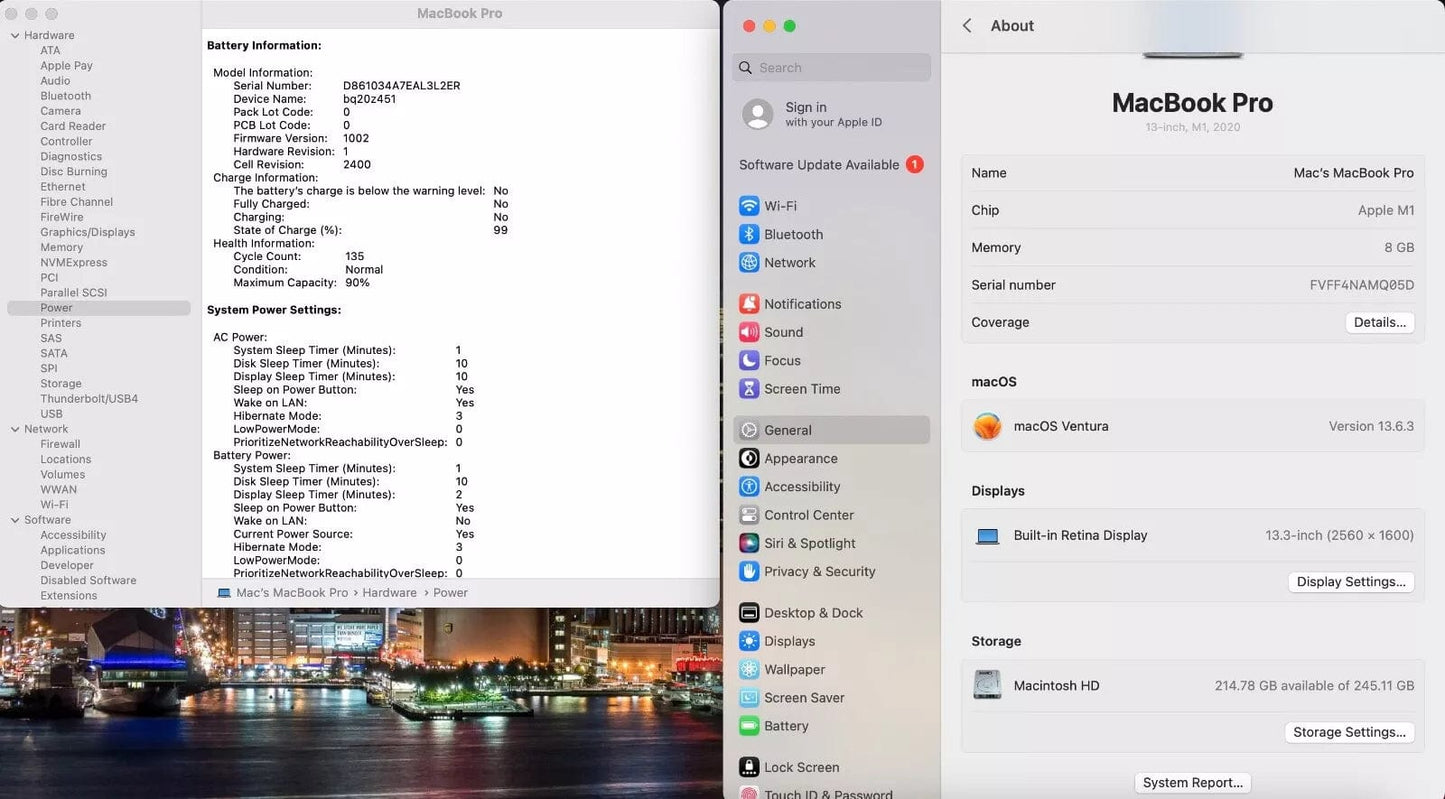Viewport: 1445px width, 799px height.
Task: Click Maximum Capacity 90% value
Action: point(357,283)
